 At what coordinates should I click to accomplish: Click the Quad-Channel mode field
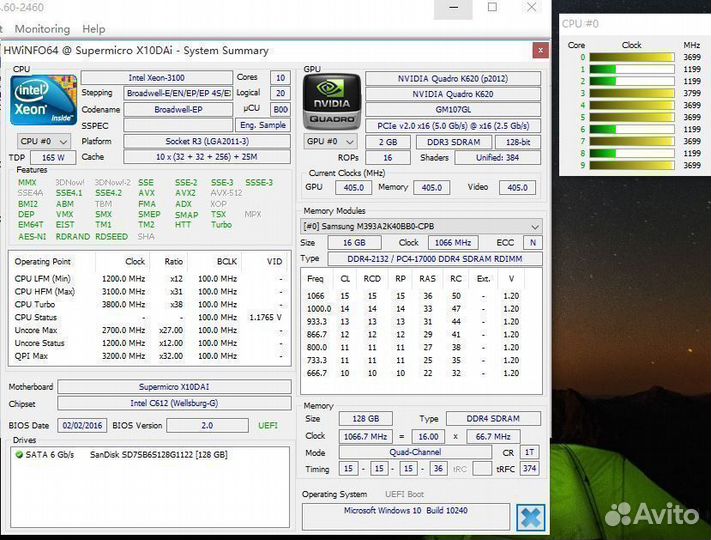coord(415,452)
